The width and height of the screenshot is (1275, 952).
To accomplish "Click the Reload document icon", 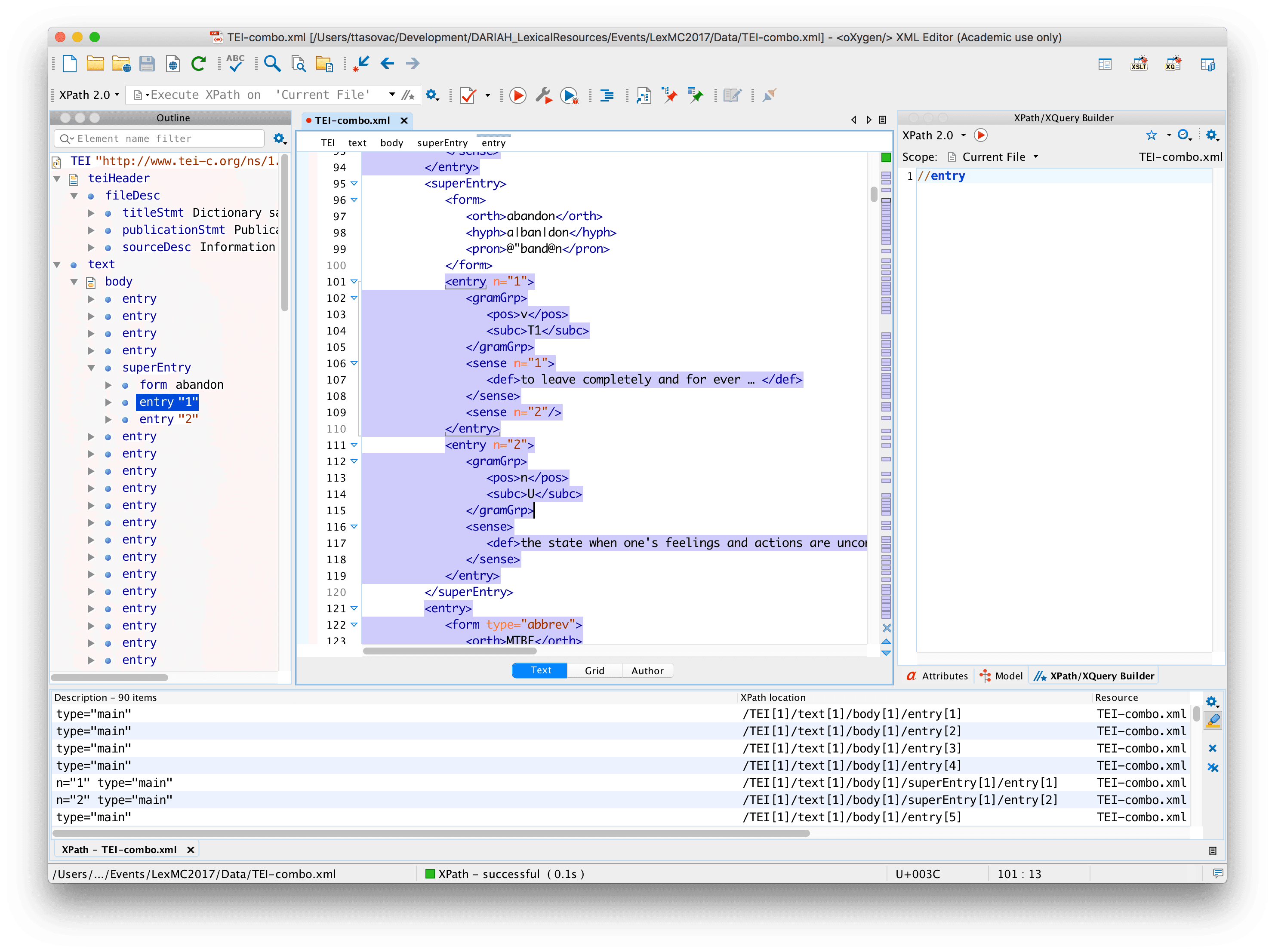I will [x=198, y=63].
